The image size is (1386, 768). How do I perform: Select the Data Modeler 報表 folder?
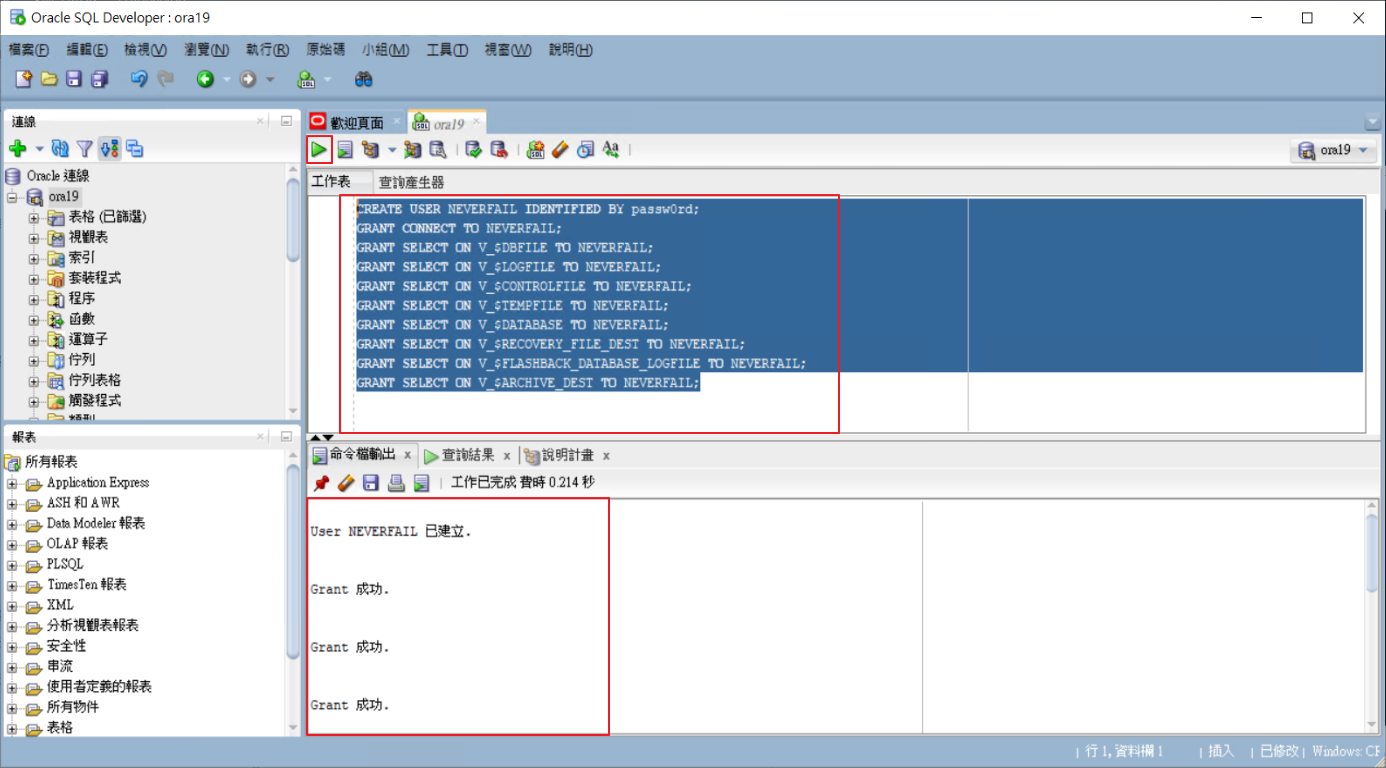[x=96, y=523]
